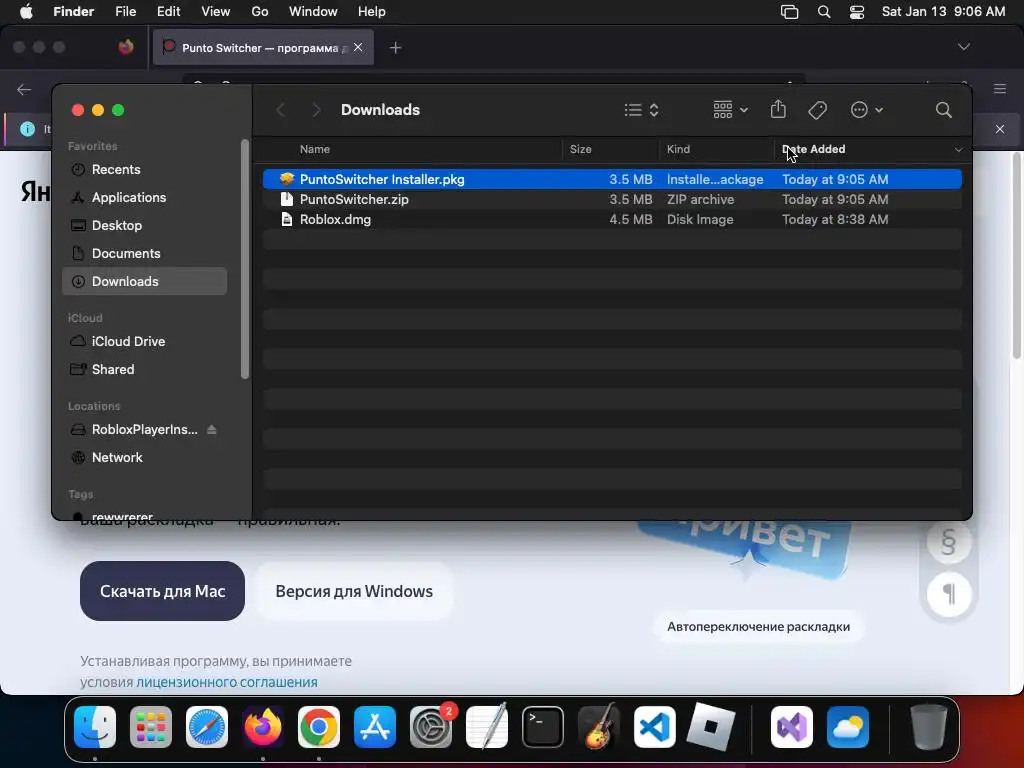This screenshot has height=768, width=1024.
Task: Open the Weather app in the Dock
Action: tap(848, 727)
